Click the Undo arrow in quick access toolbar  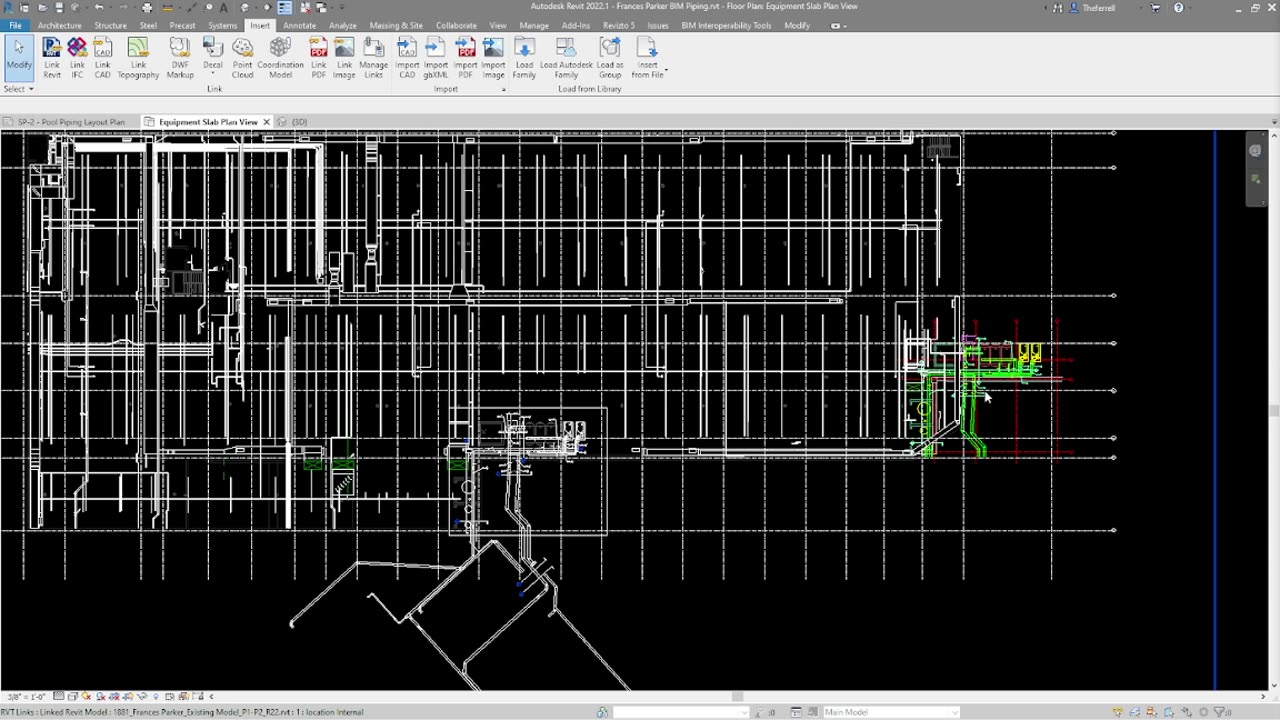[98, 7]
